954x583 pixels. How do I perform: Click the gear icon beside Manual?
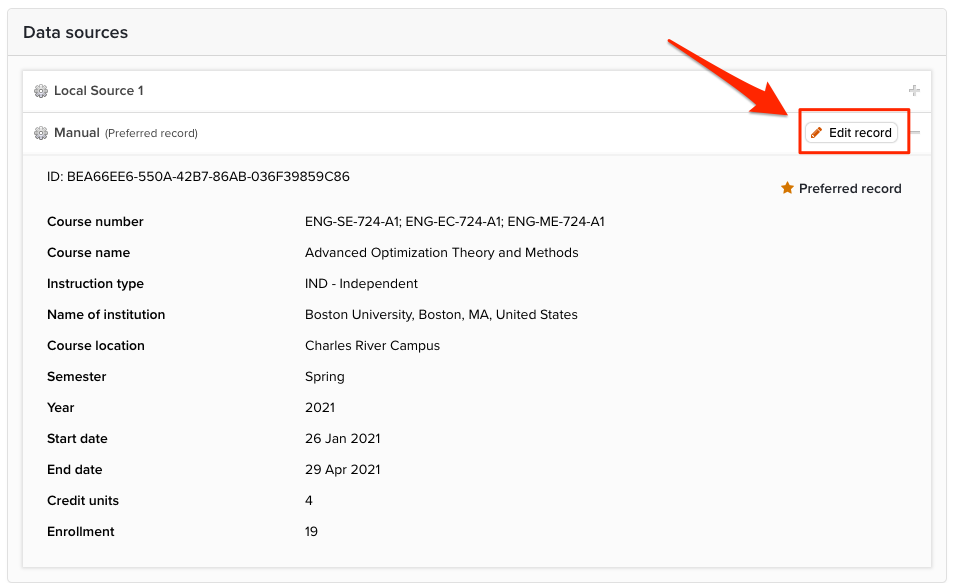pos(41,133)
